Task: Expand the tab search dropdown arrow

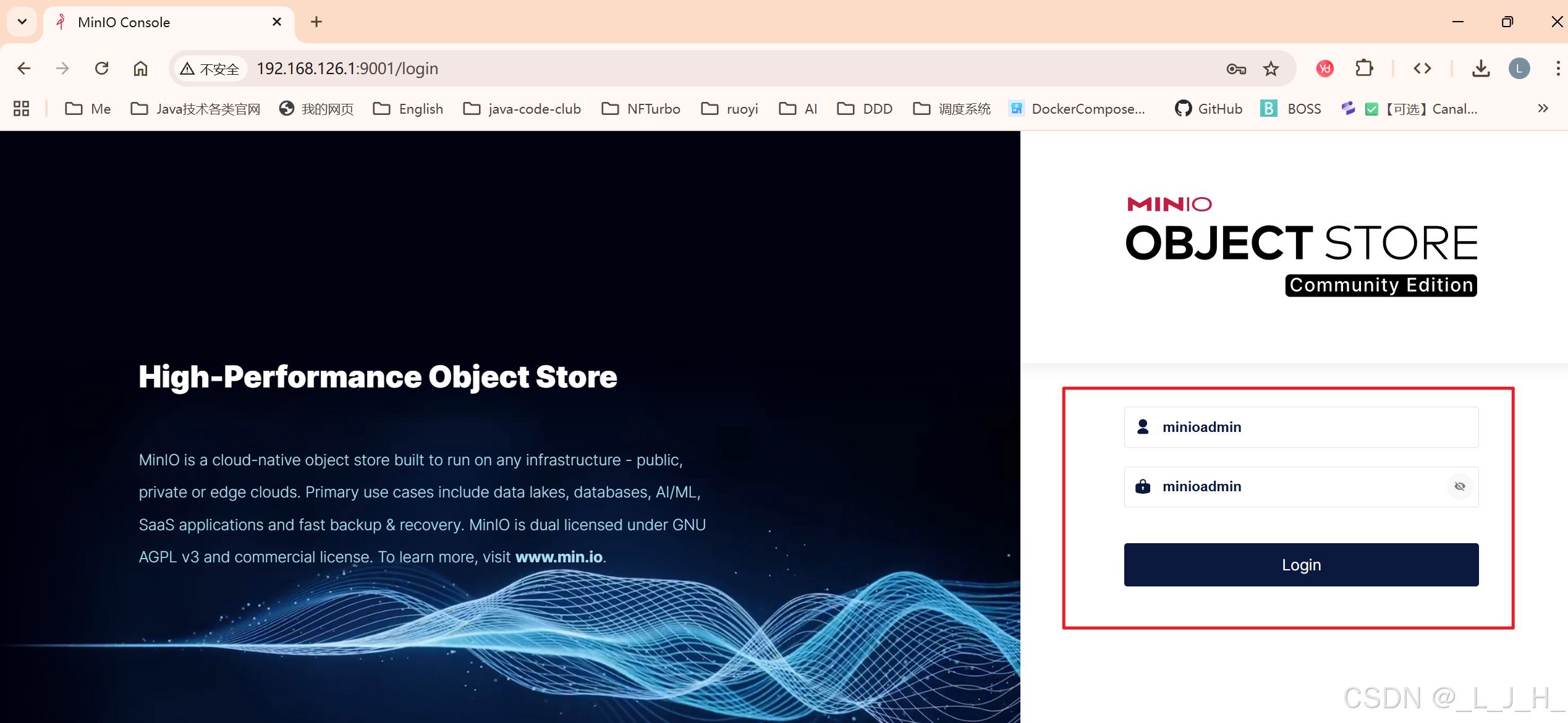Action: click(x=22, y=22)
